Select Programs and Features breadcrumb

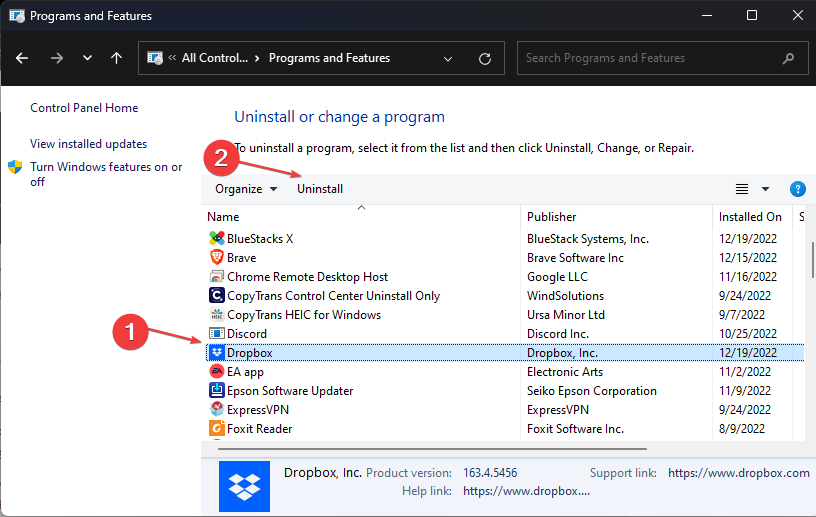point(329,58)
